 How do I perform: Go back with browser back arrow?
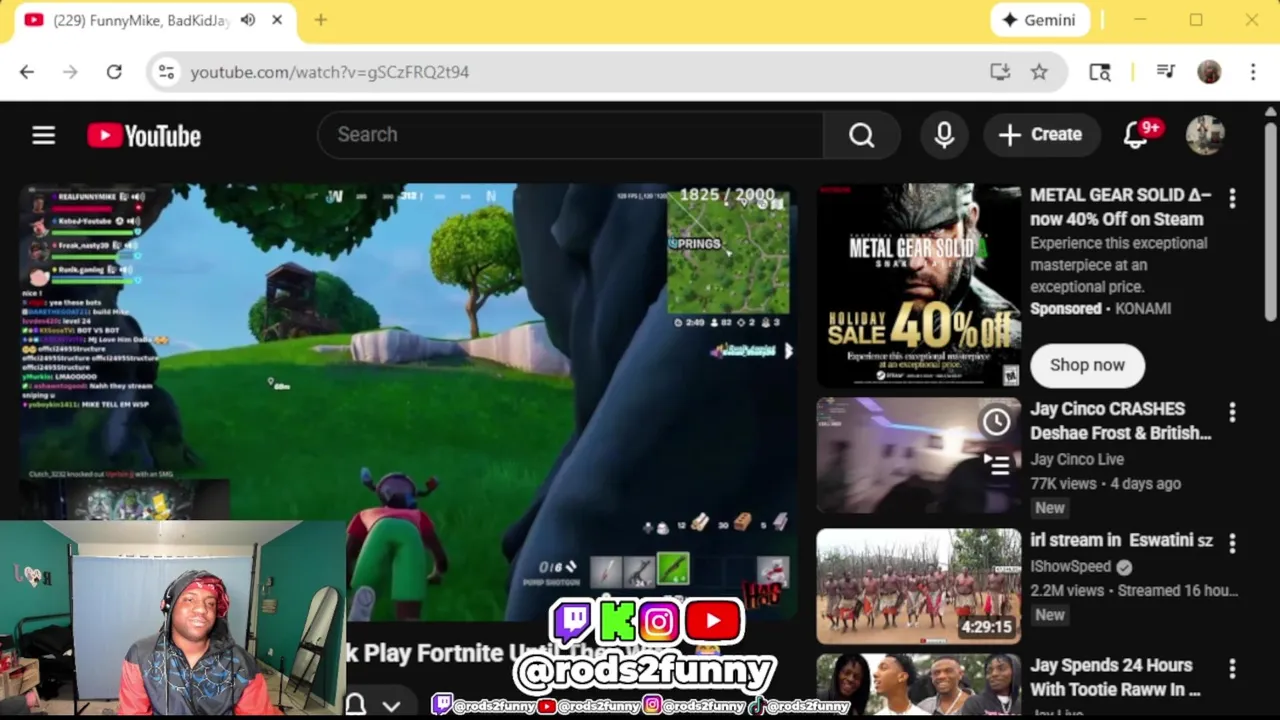click(x=27, y=72)
